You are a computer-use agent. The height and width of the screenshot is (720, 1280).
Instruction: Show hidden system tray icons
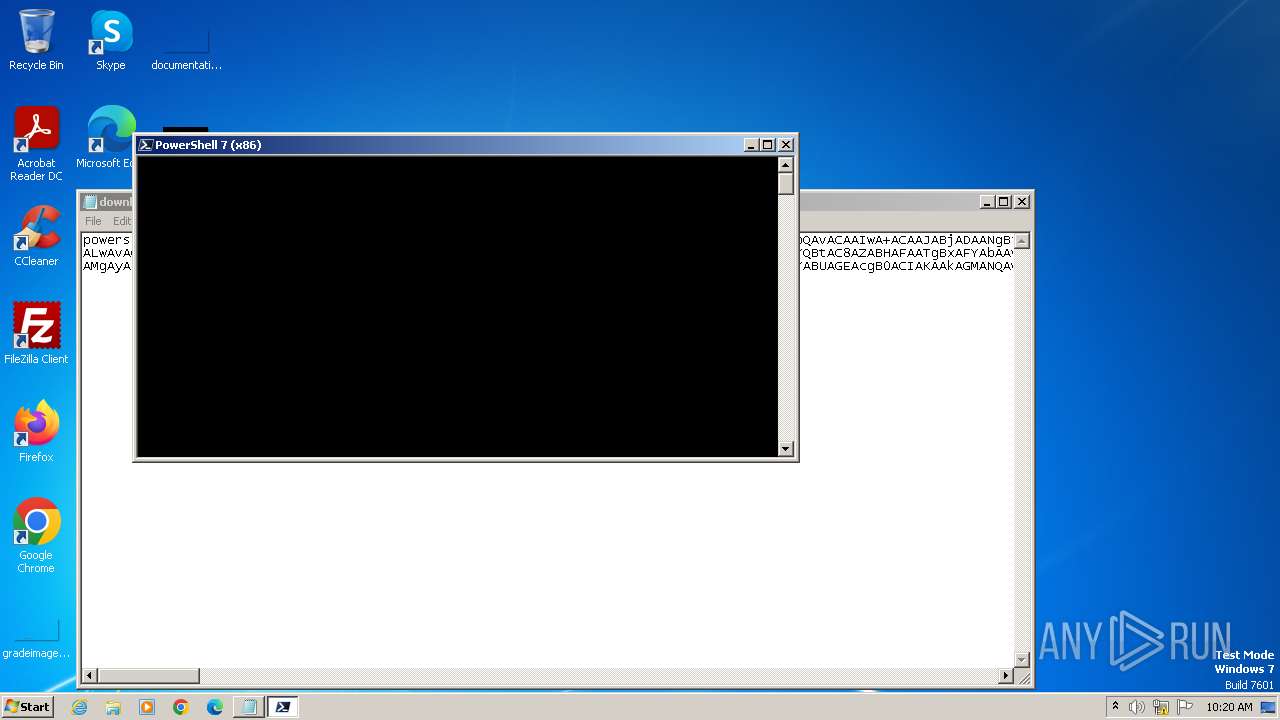tap(1115, 706)
